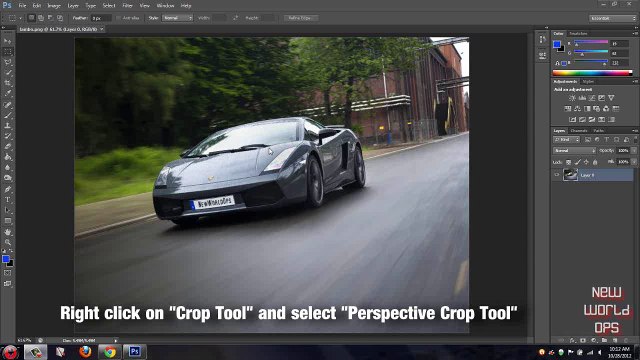The width and height of the screenshot is (640, 360).
Task: Open the File menu
Action: click(x=22, y=6)
